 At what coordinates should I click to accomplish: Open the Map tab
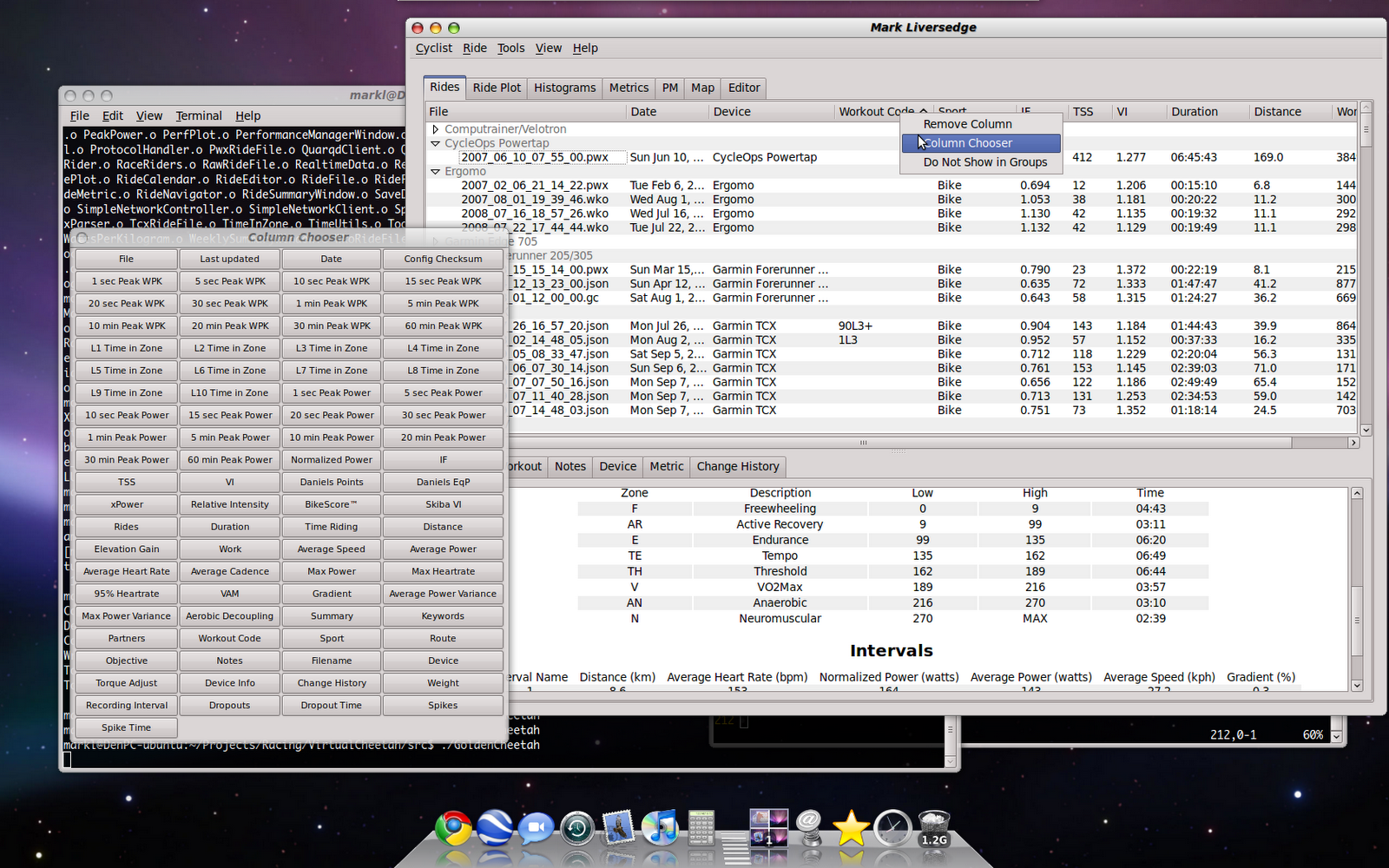pyautogui.click(x=703, y=88)
